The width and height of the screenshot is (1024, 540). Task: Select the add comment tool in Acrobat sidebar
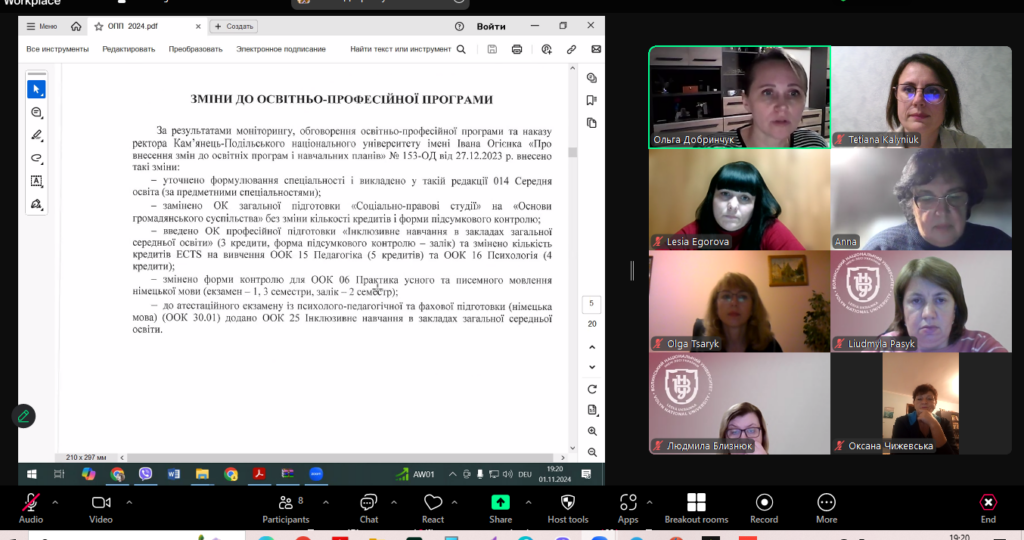[37, 112]
